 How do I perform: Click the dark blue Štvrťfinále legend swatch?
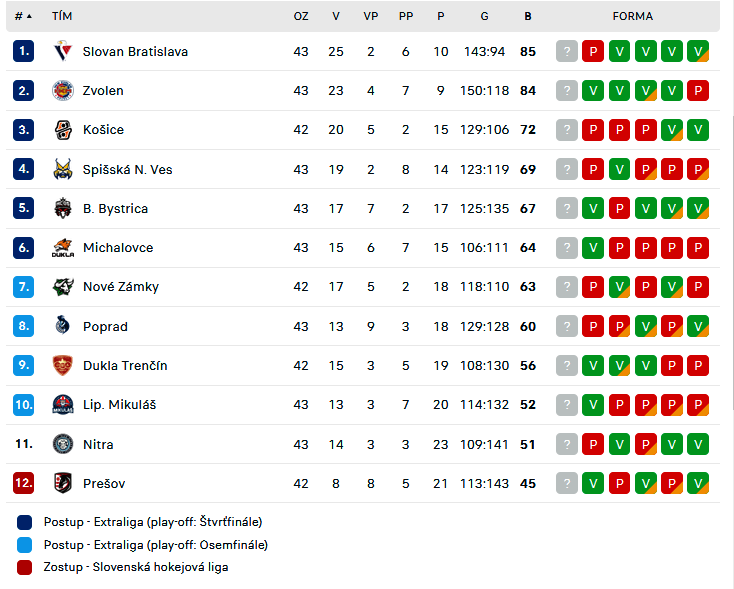[x=24, y=522]
